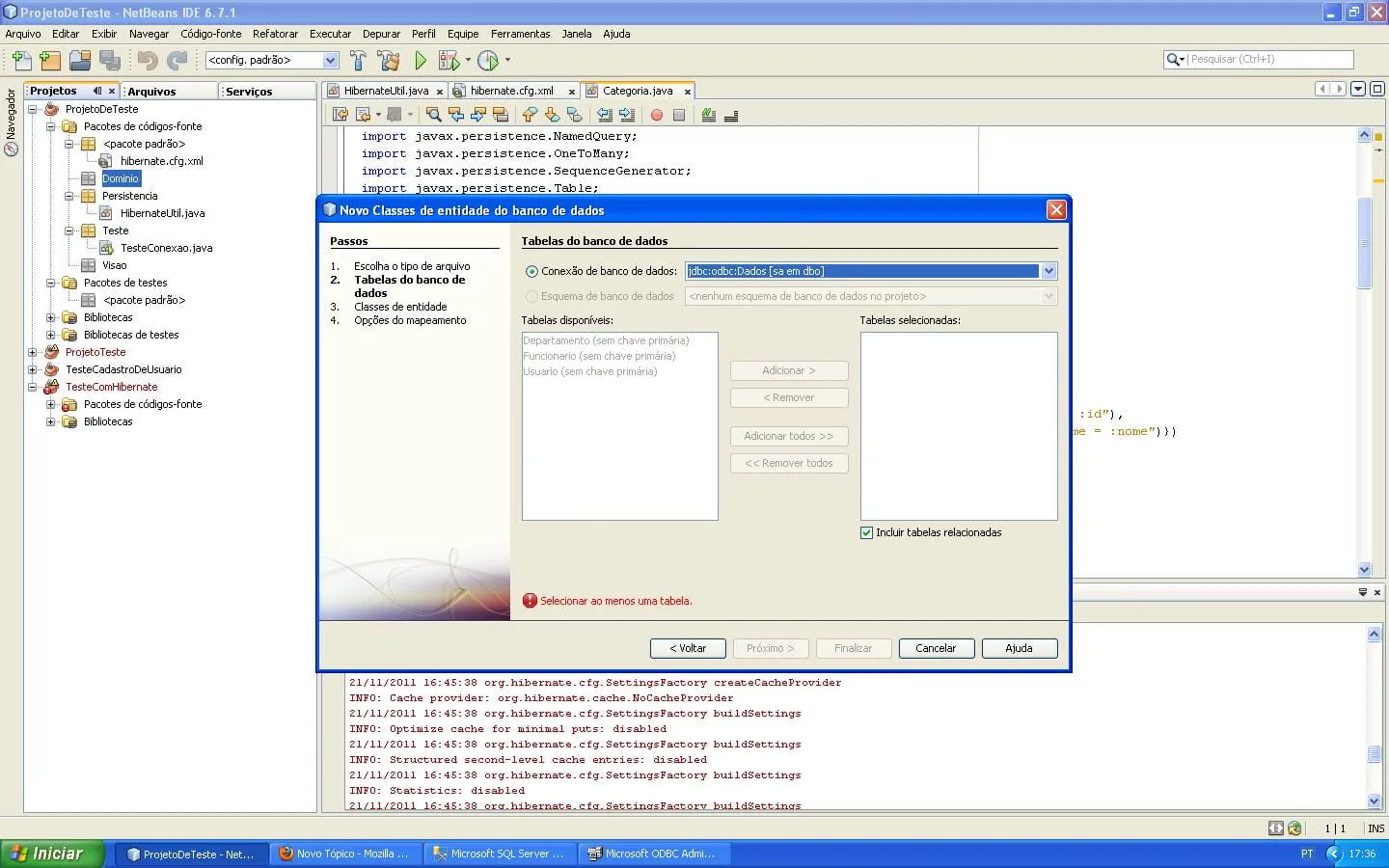1389x868 pixels.
Task: Click the New File toolbar icon
Action: click(x=21, y=61)
